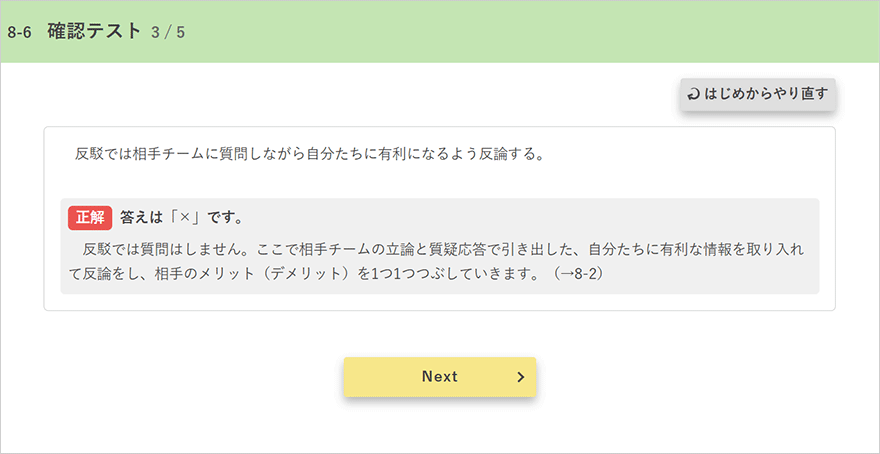The height and width of the screenshot is (454, 880).
Task: Click the chevron arrow on Next button
Action: pyautogui.click(x=520, y=377)
